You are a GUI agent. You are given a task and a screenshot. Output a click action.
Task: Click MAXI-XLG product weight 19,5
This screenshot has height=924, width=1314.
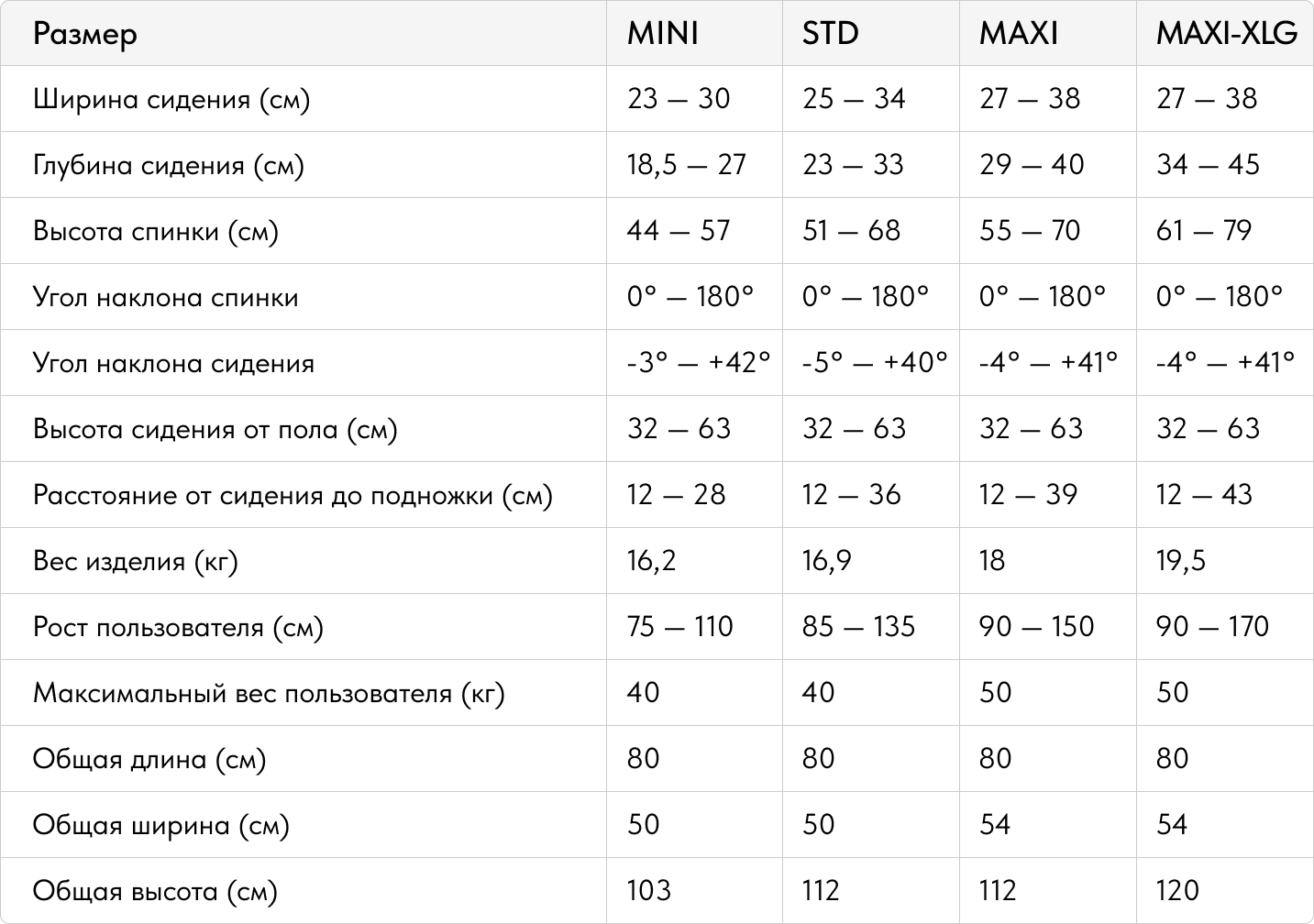pos(1181,561)
